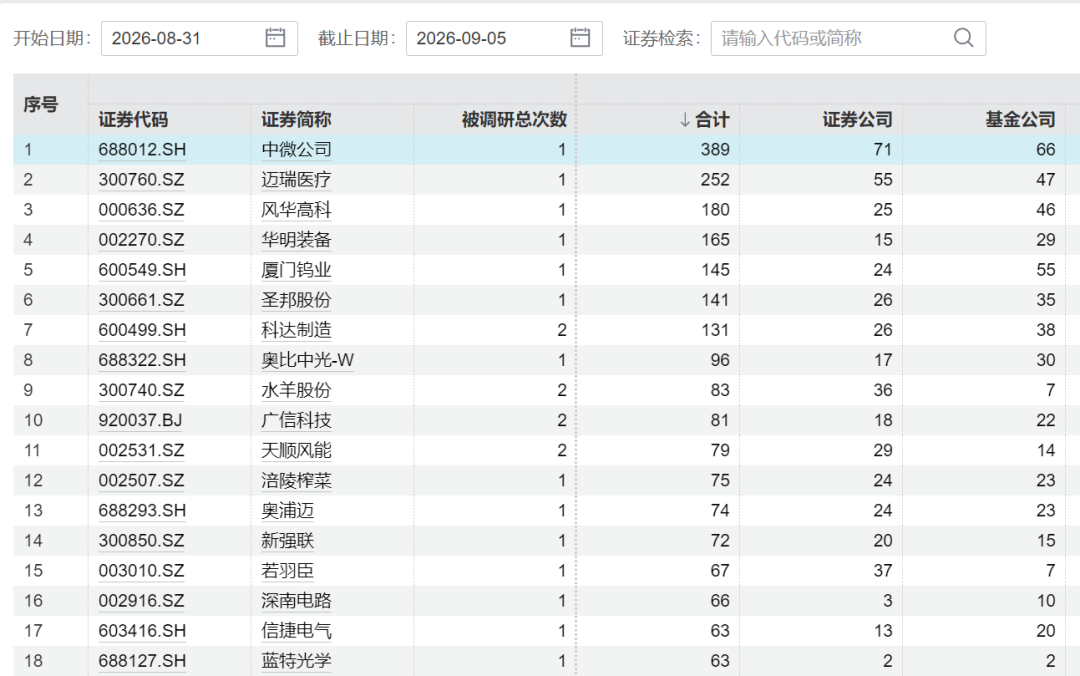Focus the 开始日期 field showing 2026-08-31

coord(199,38)
